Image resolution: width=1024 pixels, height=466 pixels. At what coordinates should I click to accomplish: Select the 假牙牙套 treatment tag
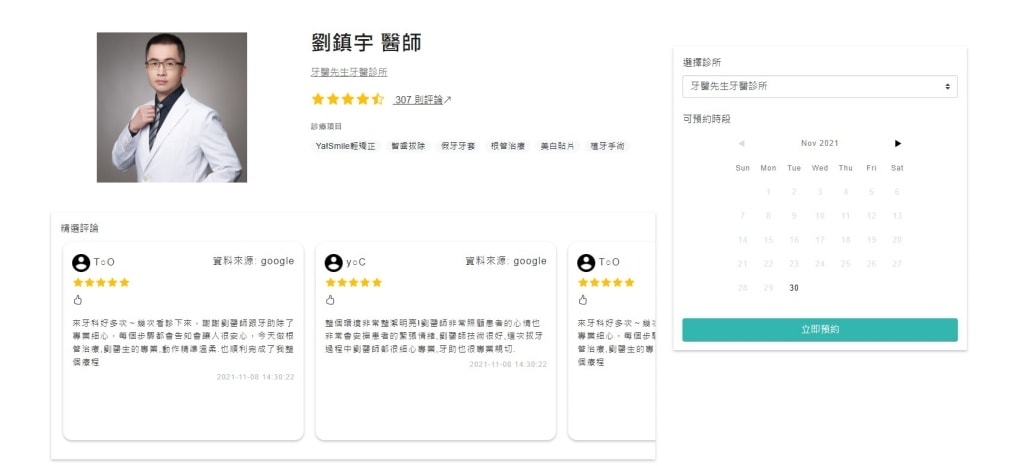(x=458, y=146)
